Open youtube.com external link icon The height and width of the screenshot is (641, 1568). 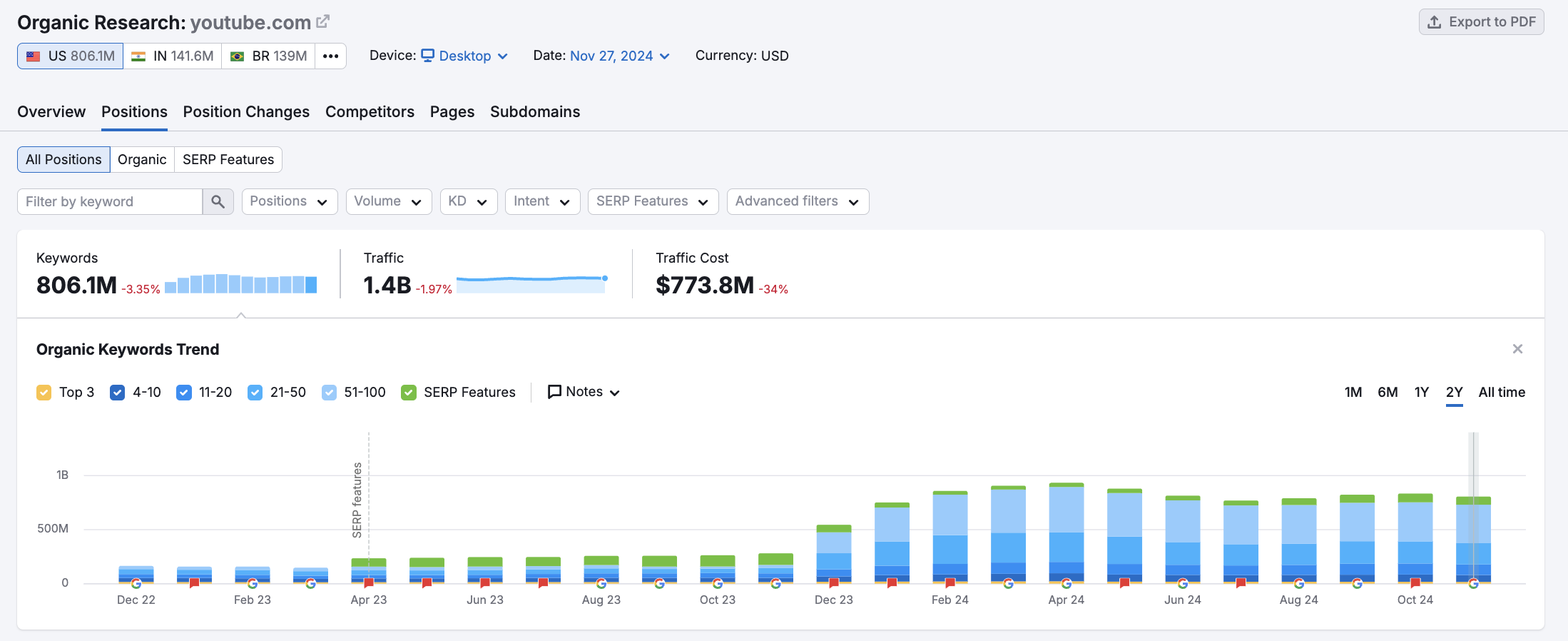click(323, 21)
